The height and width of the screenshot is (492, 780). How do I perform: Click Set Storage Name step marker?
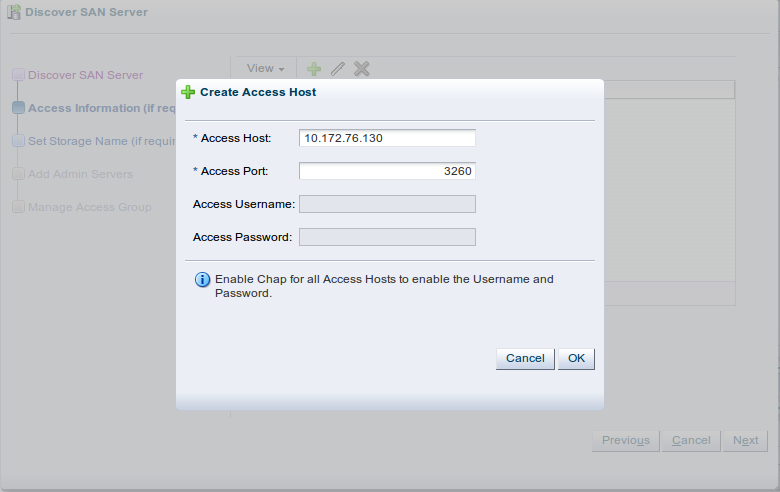click(18, 141)
